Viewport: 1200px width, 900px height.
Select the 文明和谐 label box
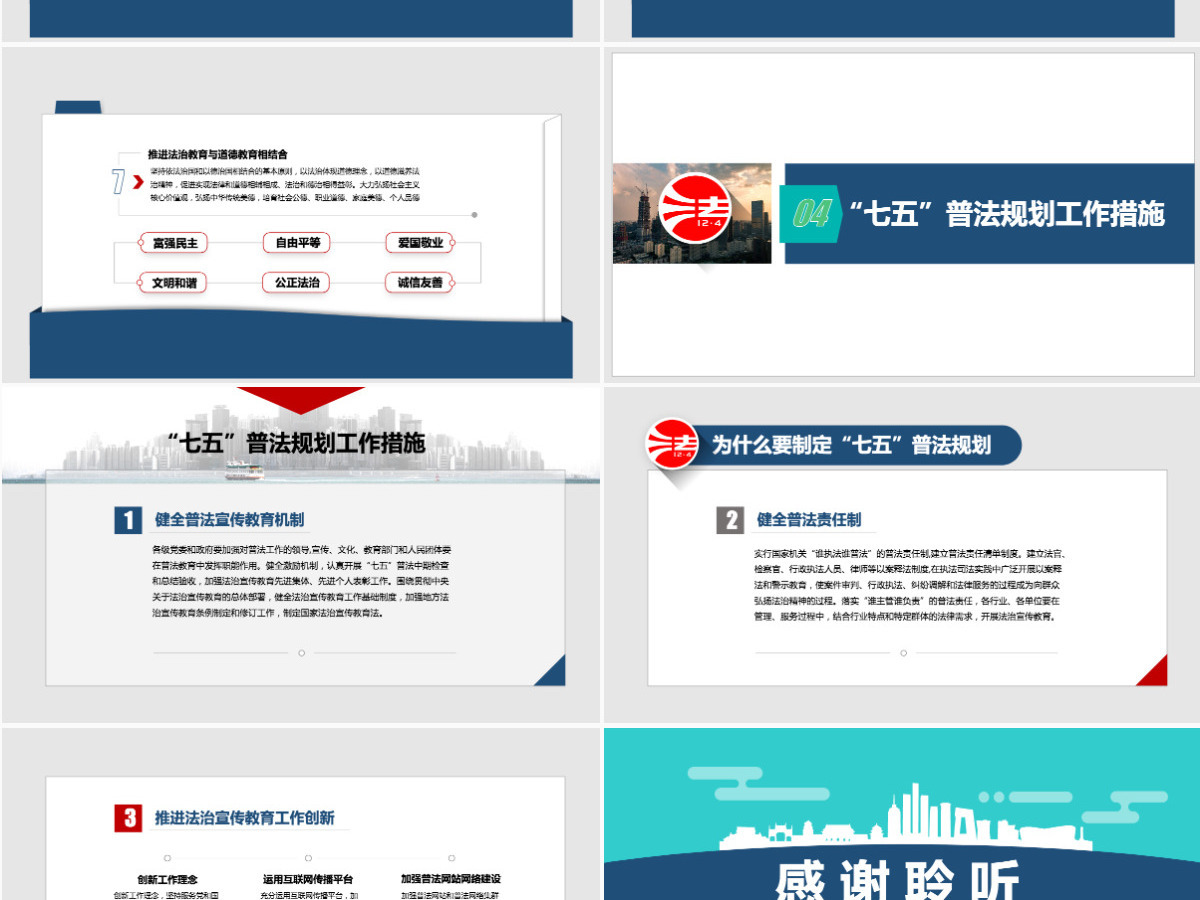(174, 283)
